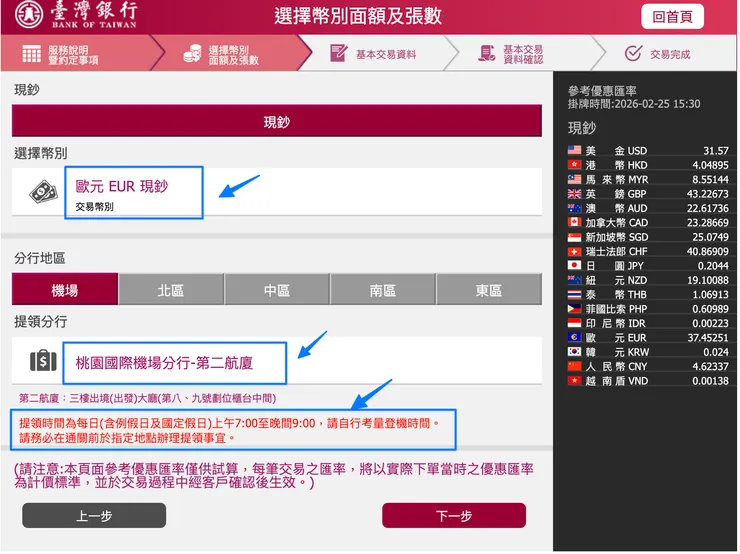The width and height of the screenshot is (740, 554).
Task: Click the Swiss flag by CHF
Action: [x=574, y=251]
